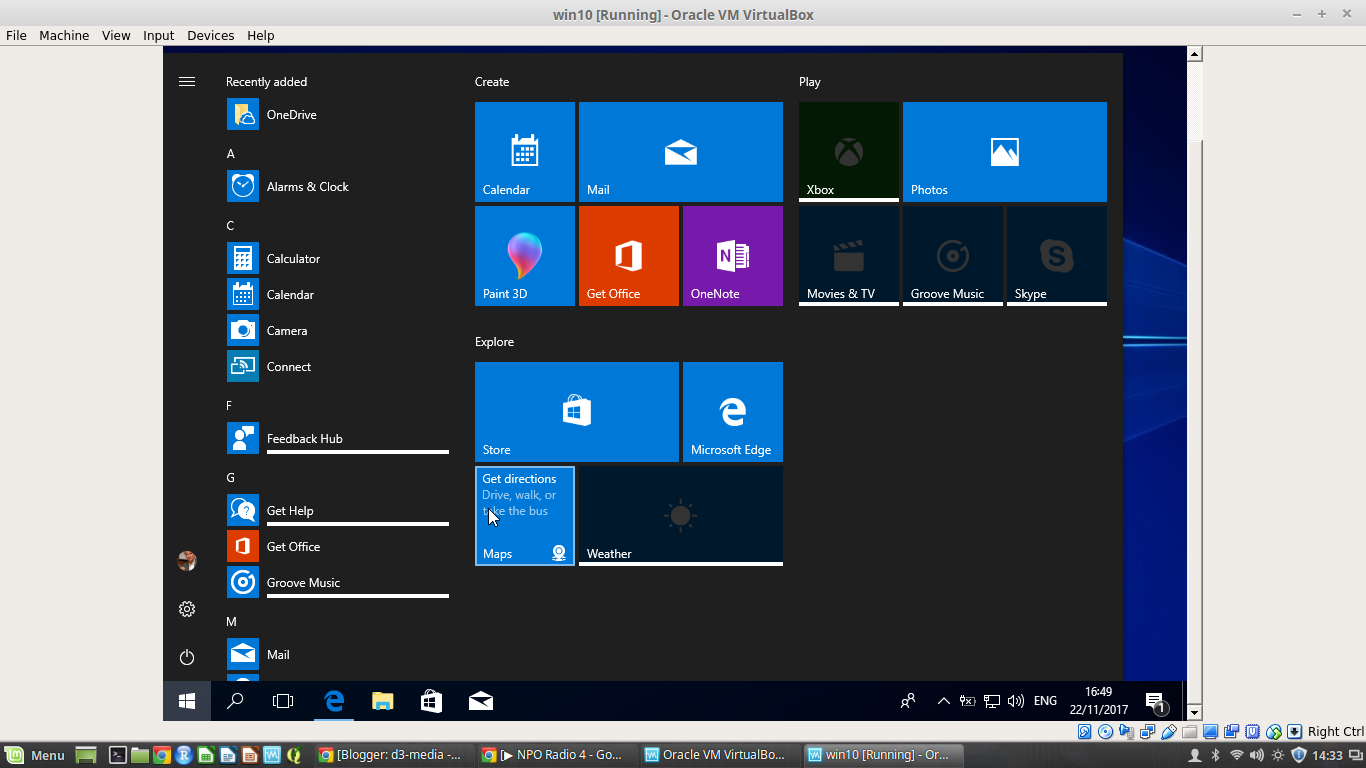Open Microsoft Store from the taskbar
This screenshot has height=768, width=1366.
(x=430, y=701)
